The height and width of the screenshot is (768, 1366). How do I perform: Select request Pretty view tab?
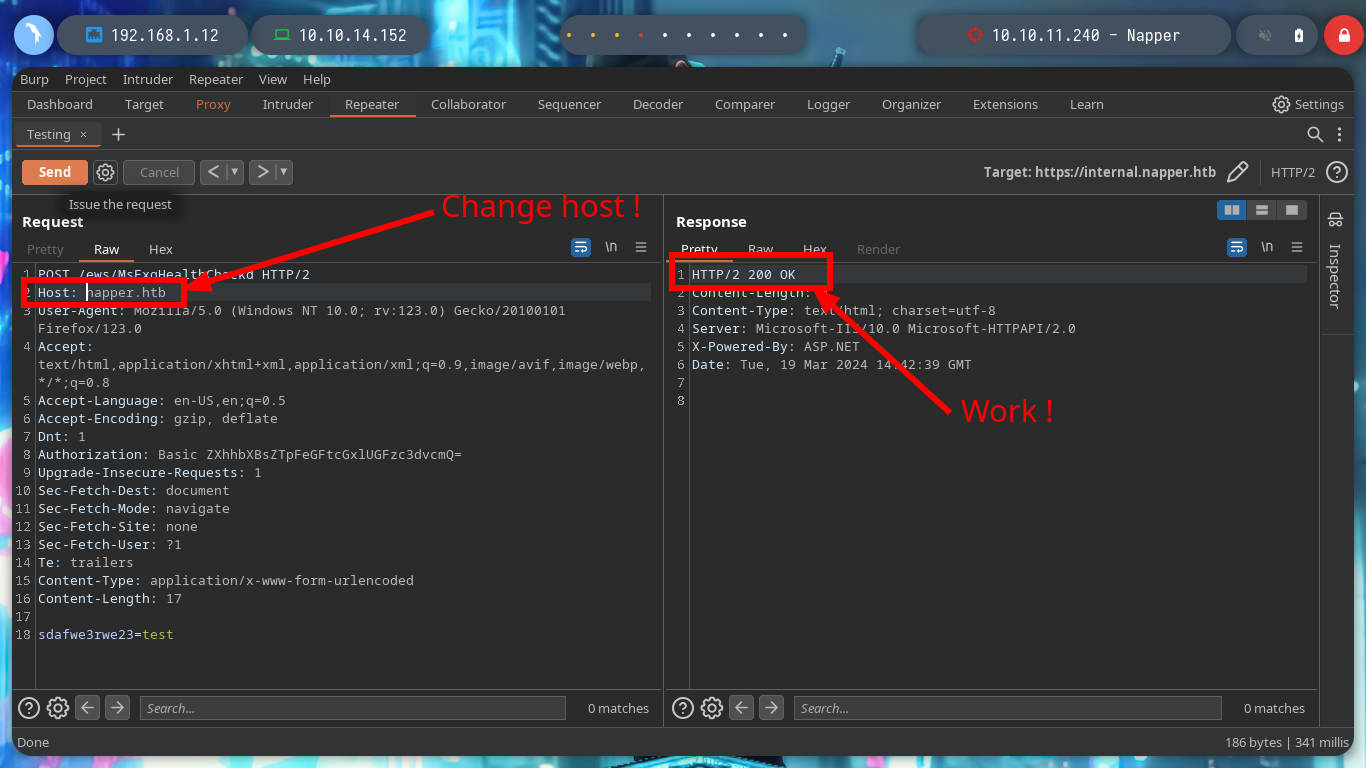coord(45,249)
